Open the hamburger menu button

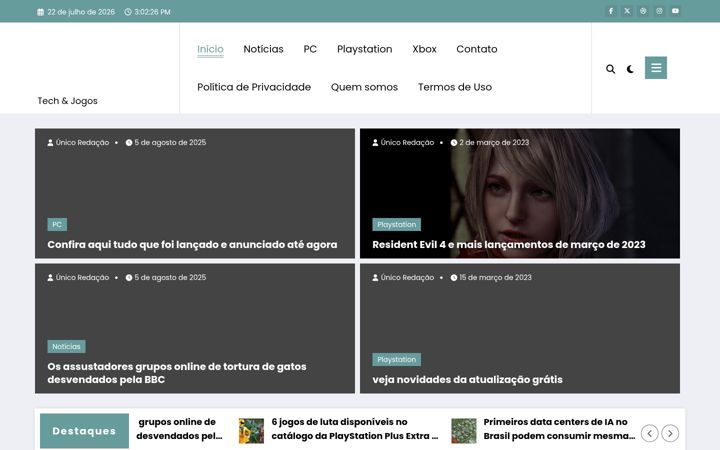[656, 68]
